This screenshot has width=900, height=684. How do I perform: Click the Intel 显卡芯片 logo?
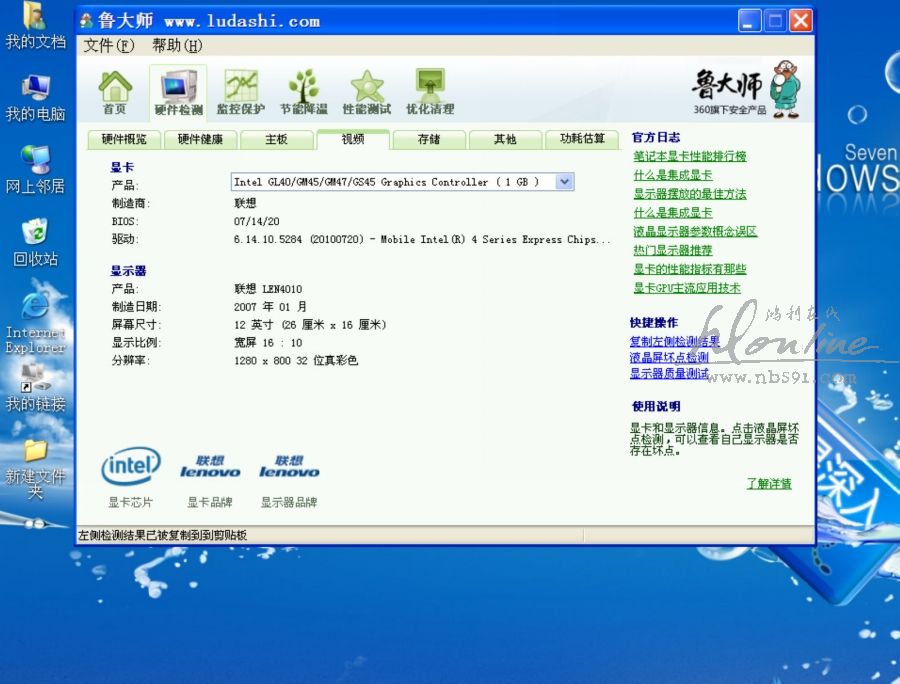[130, 467]
